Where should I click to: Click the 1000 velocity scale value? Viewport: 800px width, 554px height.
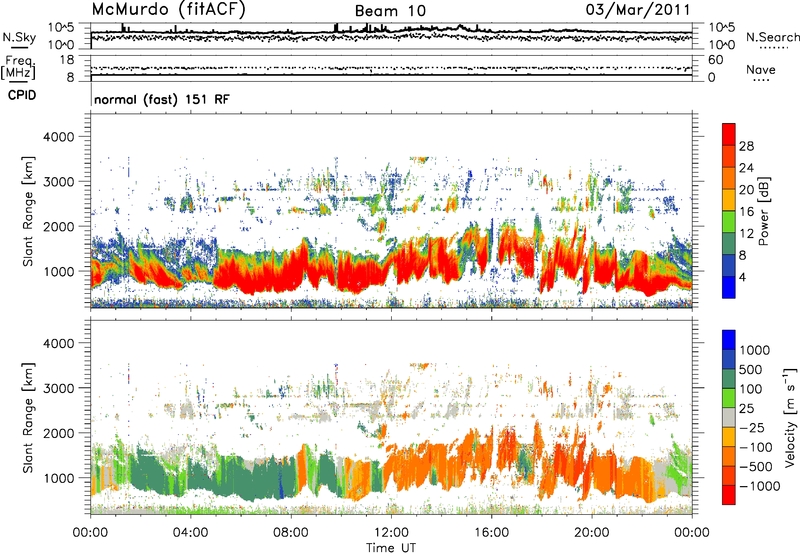click(755, 350)
